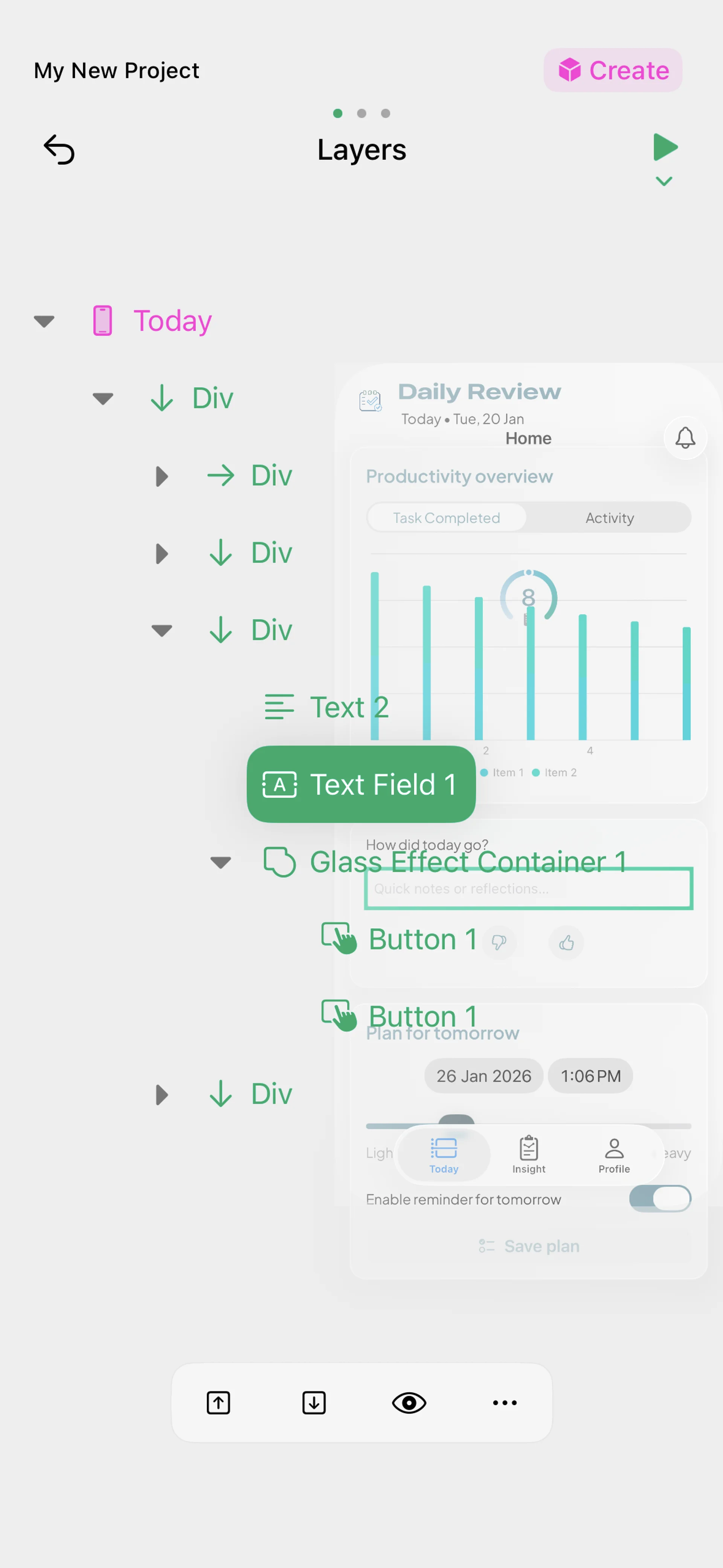
Task: Switch to the Insight tab
Action: pyautogui.click(x=529, y=1154)
